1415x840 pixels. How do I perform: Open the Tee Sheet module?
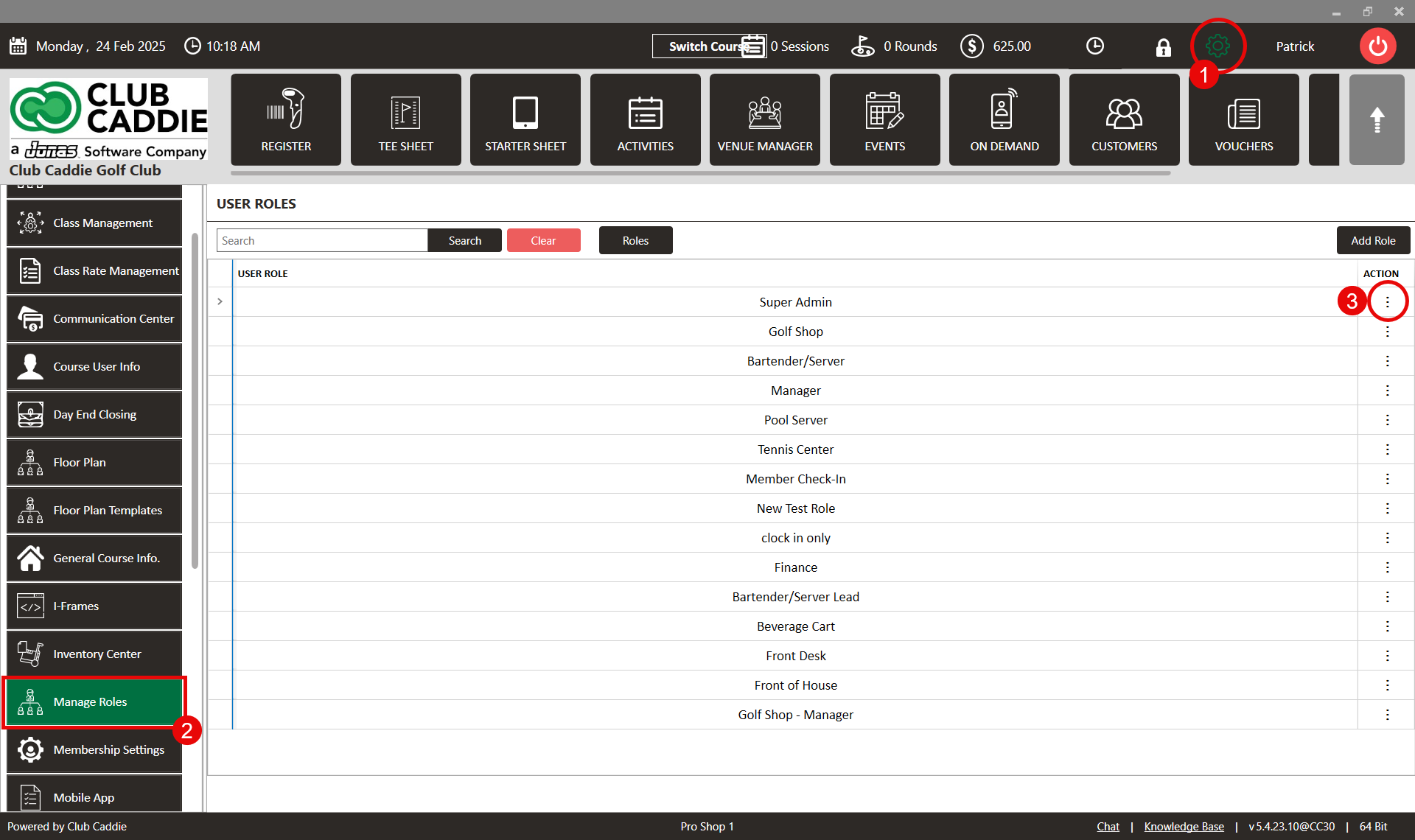(x=405, y=119)
